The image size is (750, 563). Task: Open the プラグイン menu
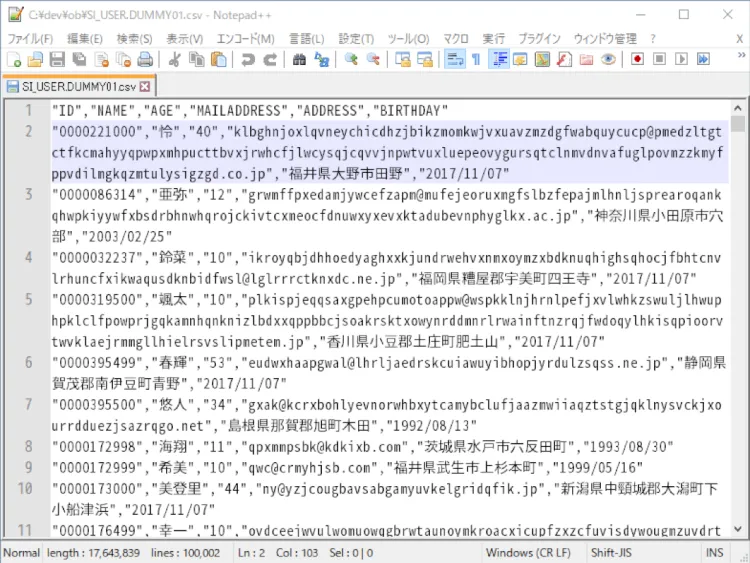539,39
